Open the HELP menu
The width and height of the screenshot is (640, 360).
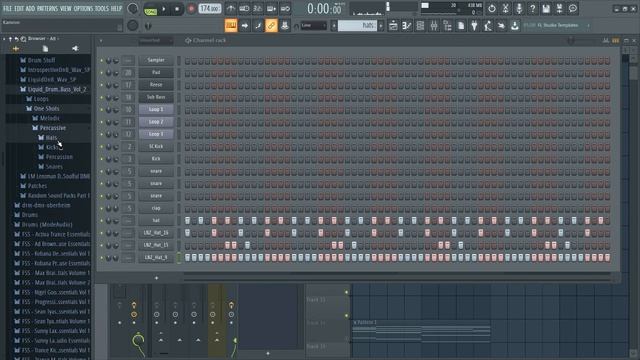tap(116, 8)
